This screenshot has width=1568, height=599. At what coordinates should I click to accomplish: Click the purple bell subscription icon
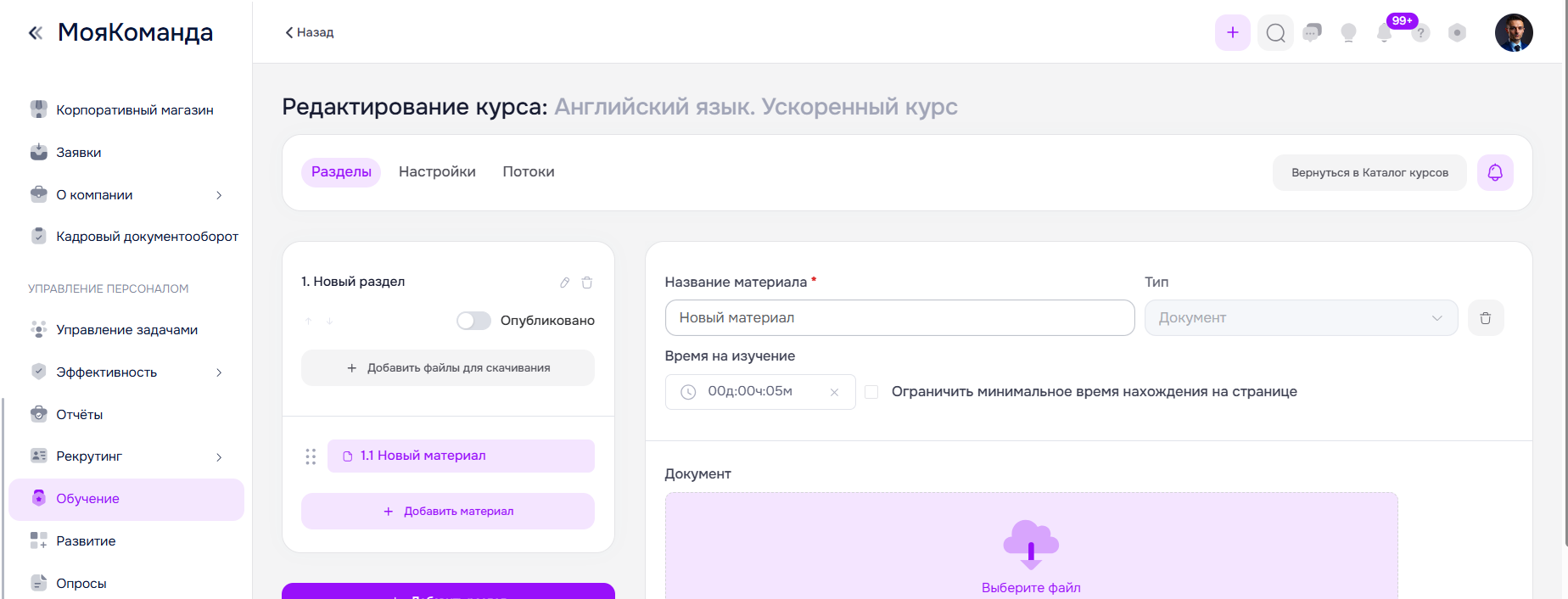coord(1494,172)
